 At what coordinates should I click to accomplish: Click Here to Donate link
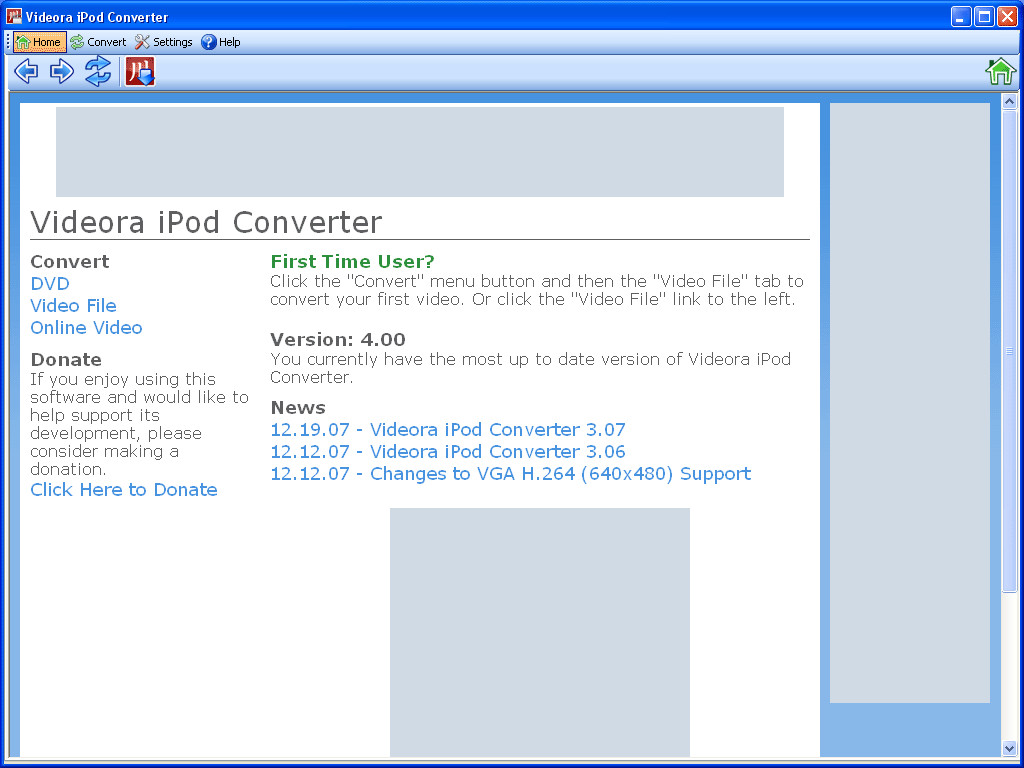(124, 490)
